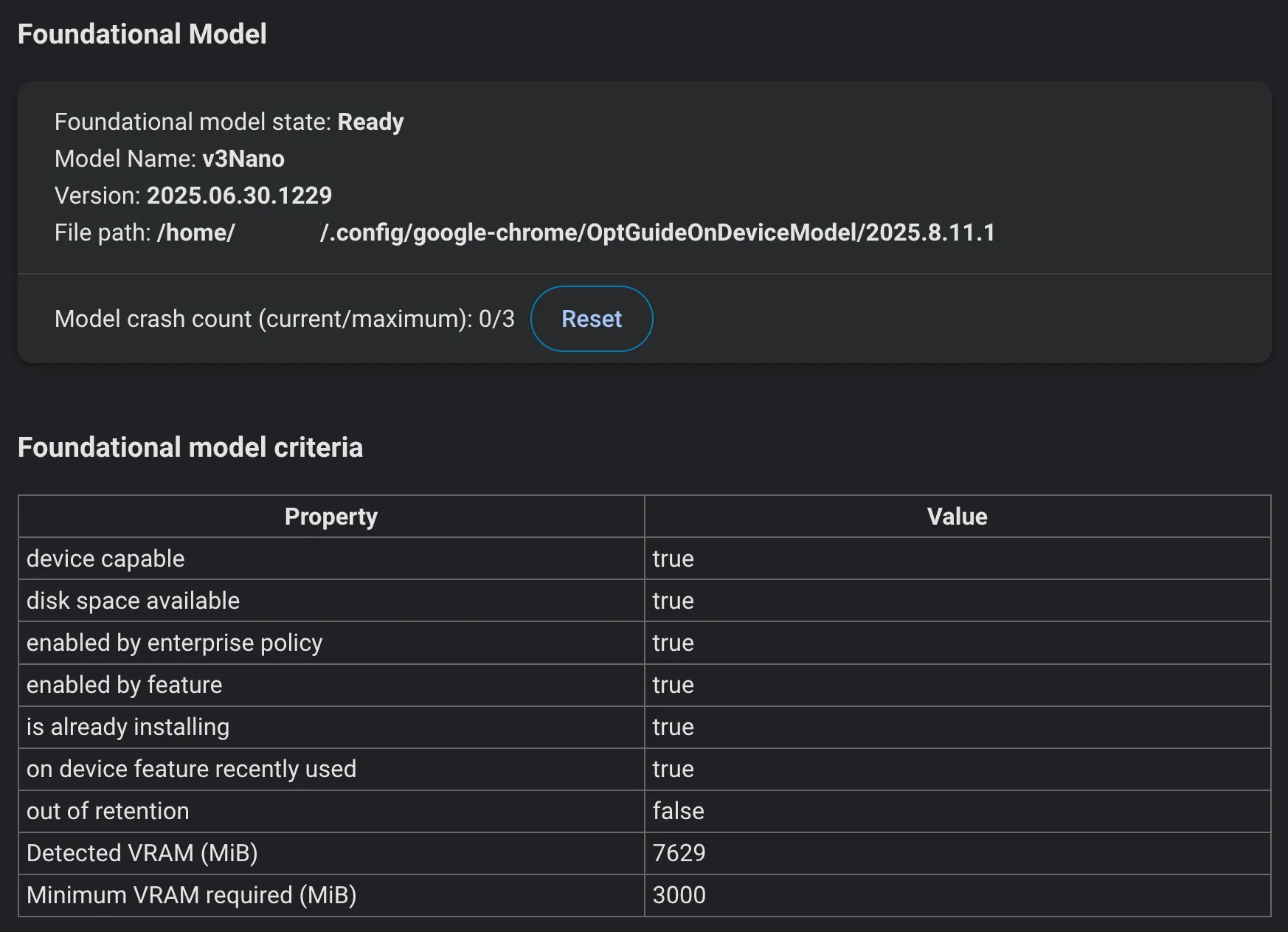The width and height of the screenshot is (1288, 932).
Task: Click the Ready state label
Action: (x=370, y=122)
